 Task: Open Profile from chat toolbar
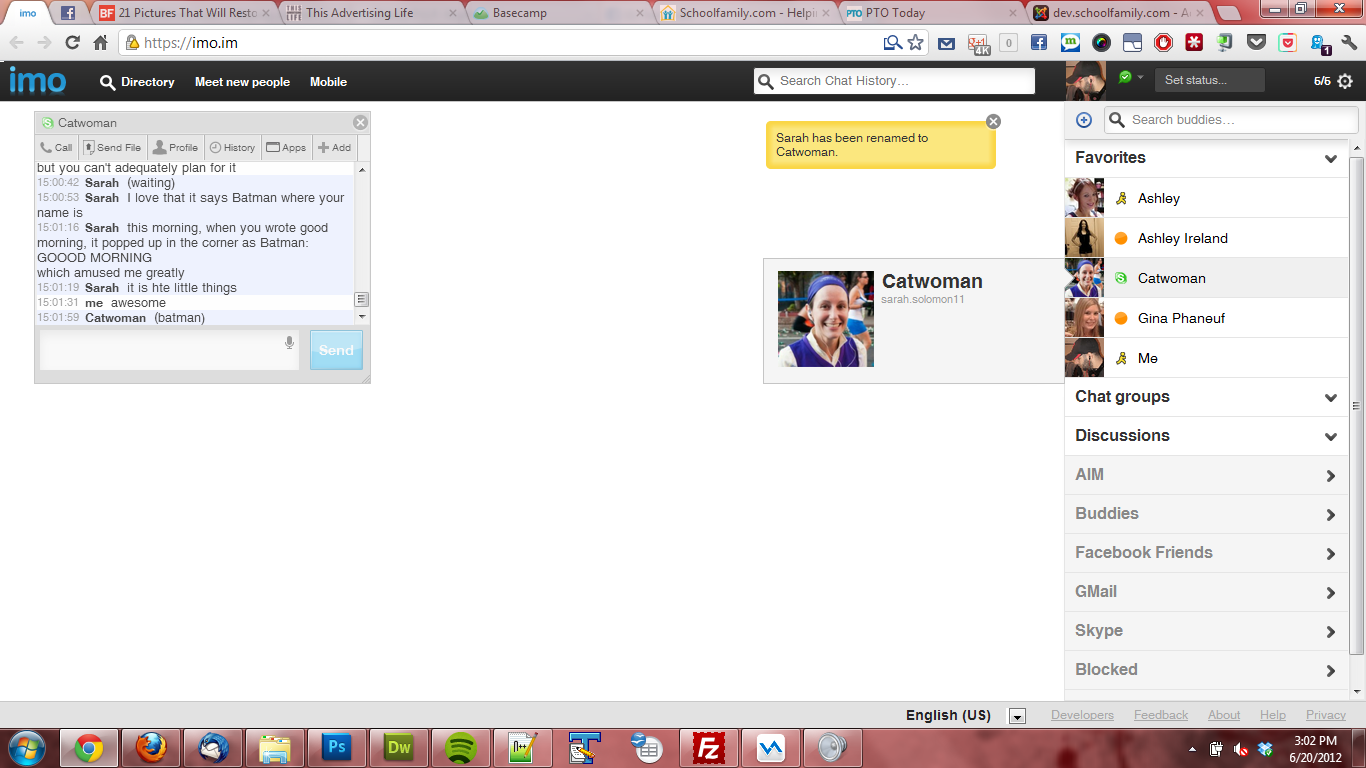click(x=175, y=148)
